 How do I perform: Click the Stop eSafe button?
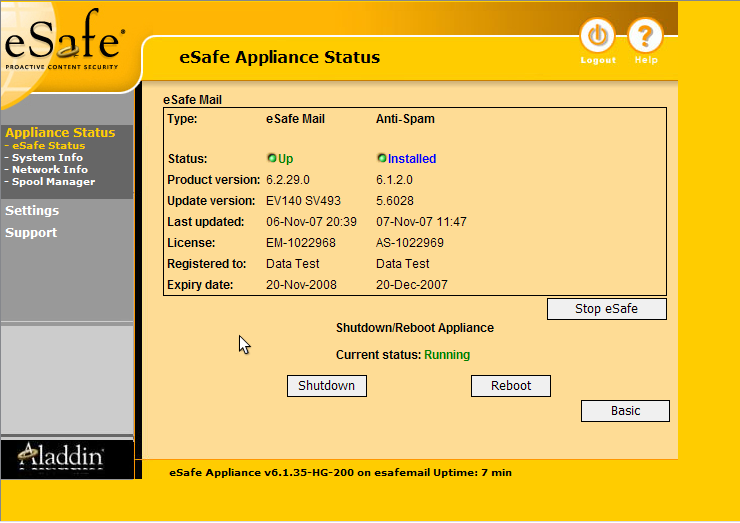click(x=606, y=309)
